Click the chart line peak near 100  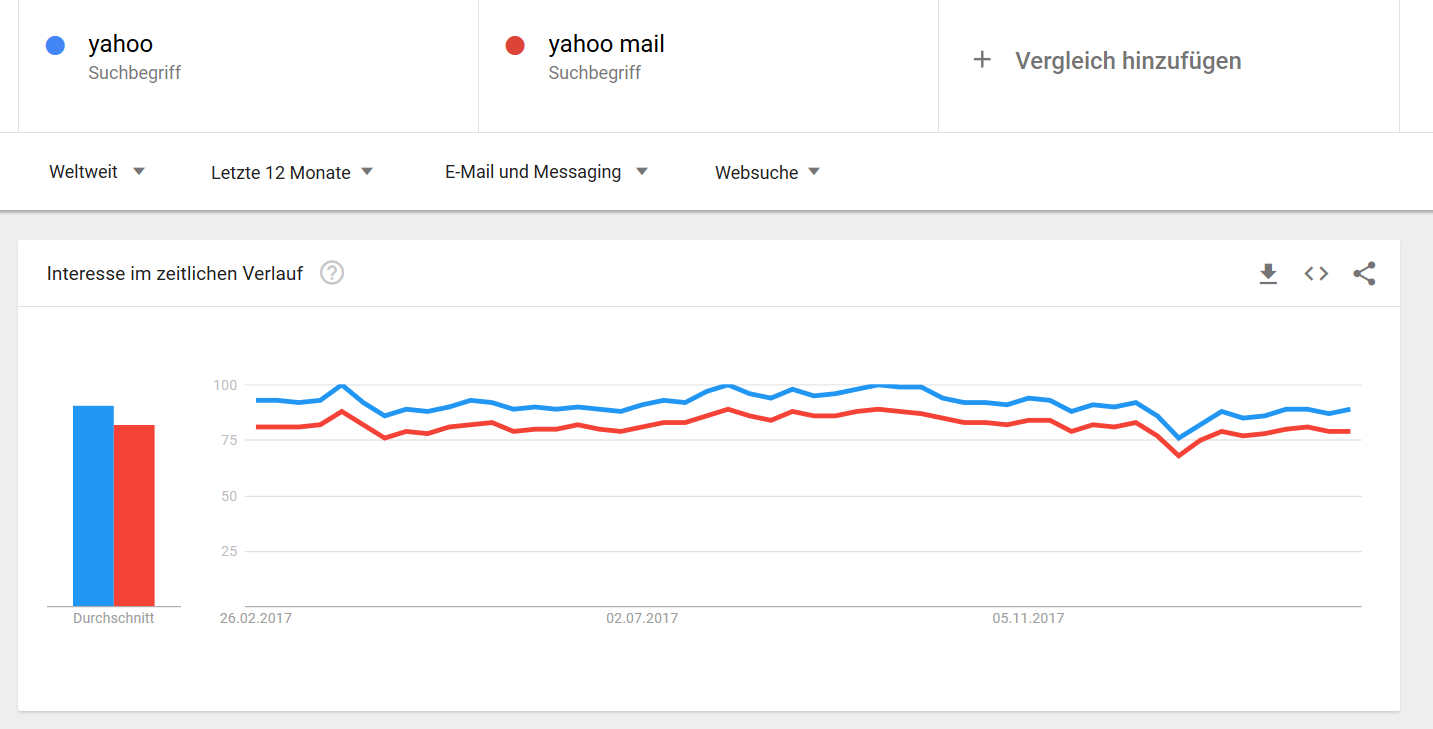(340, 384)
